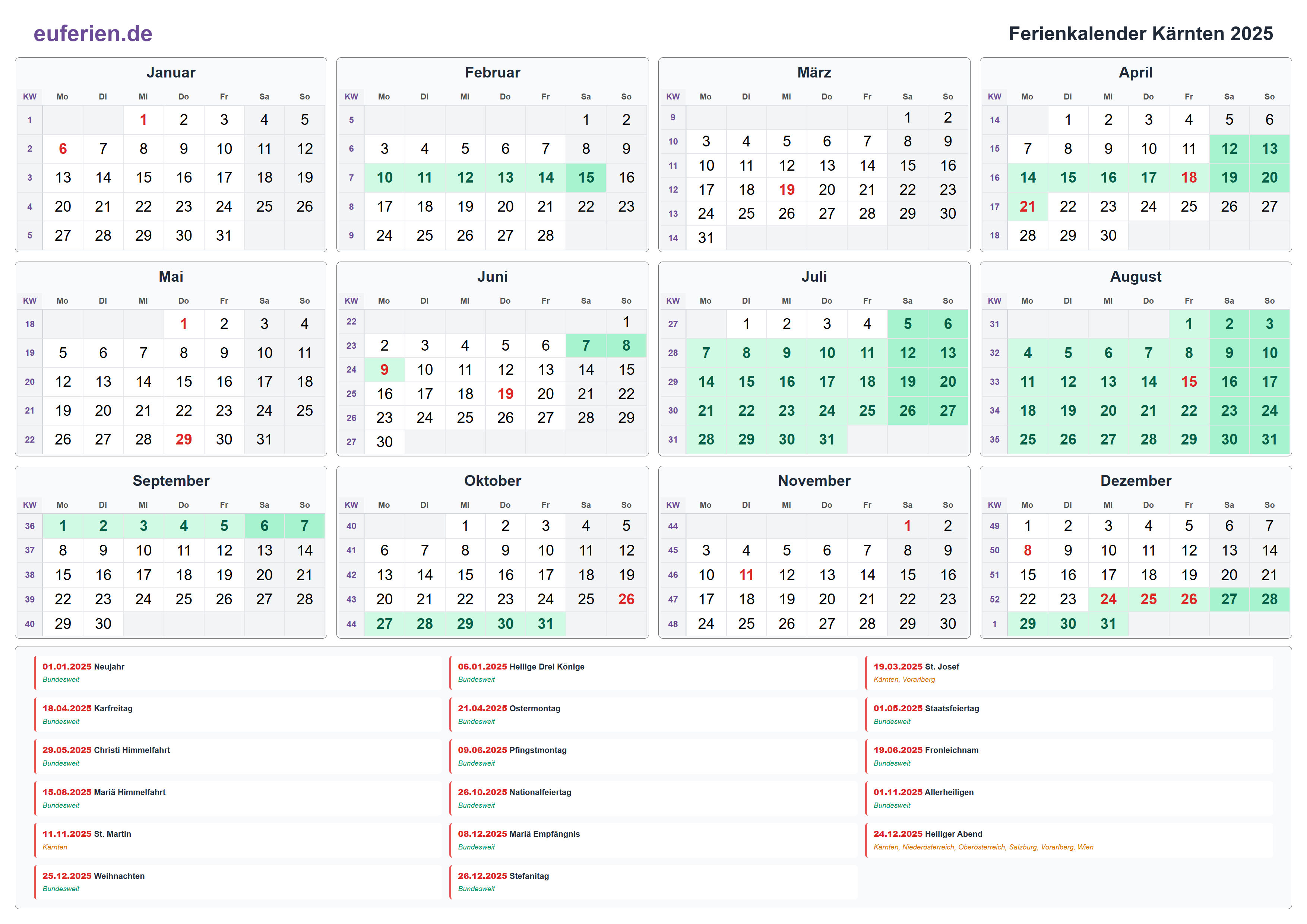
Task: Click green date 7 in Juni
Action: (586, 346)
